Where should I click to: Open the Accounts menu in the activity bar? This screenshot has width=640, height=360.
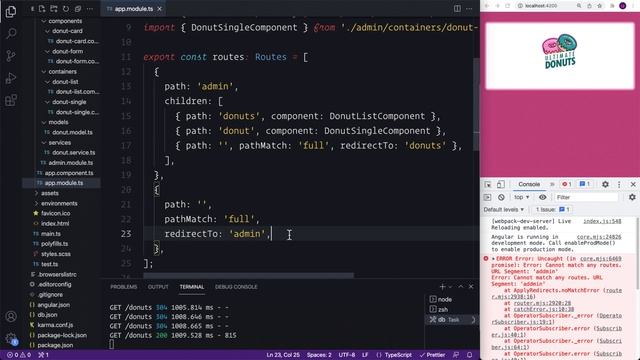[x=11, y=316]
